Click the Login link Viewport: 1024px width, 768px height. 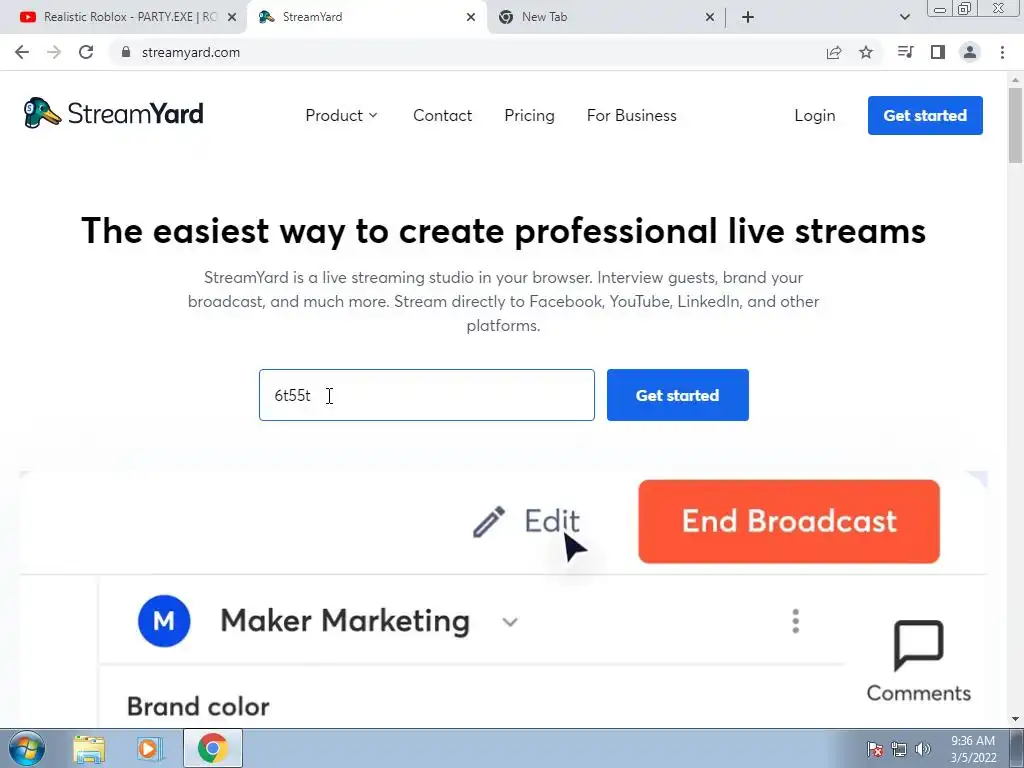814,116
